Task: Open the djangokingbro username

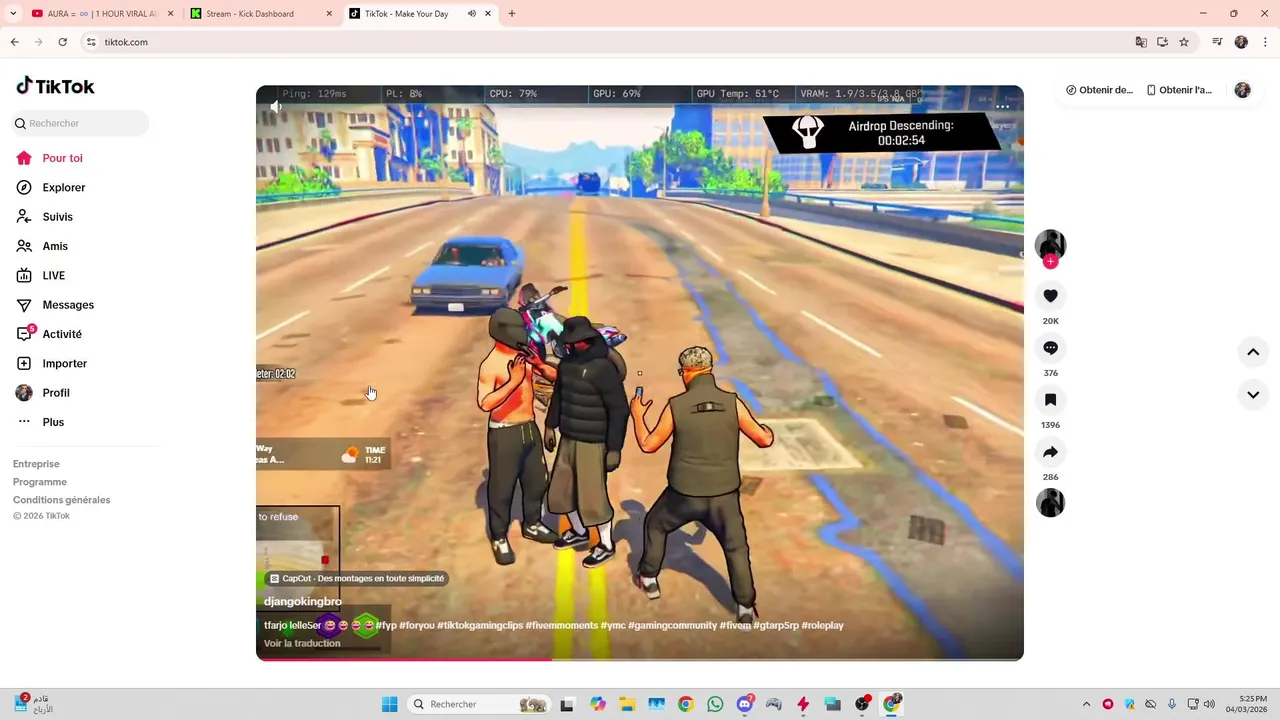Action: pos(303,602)
